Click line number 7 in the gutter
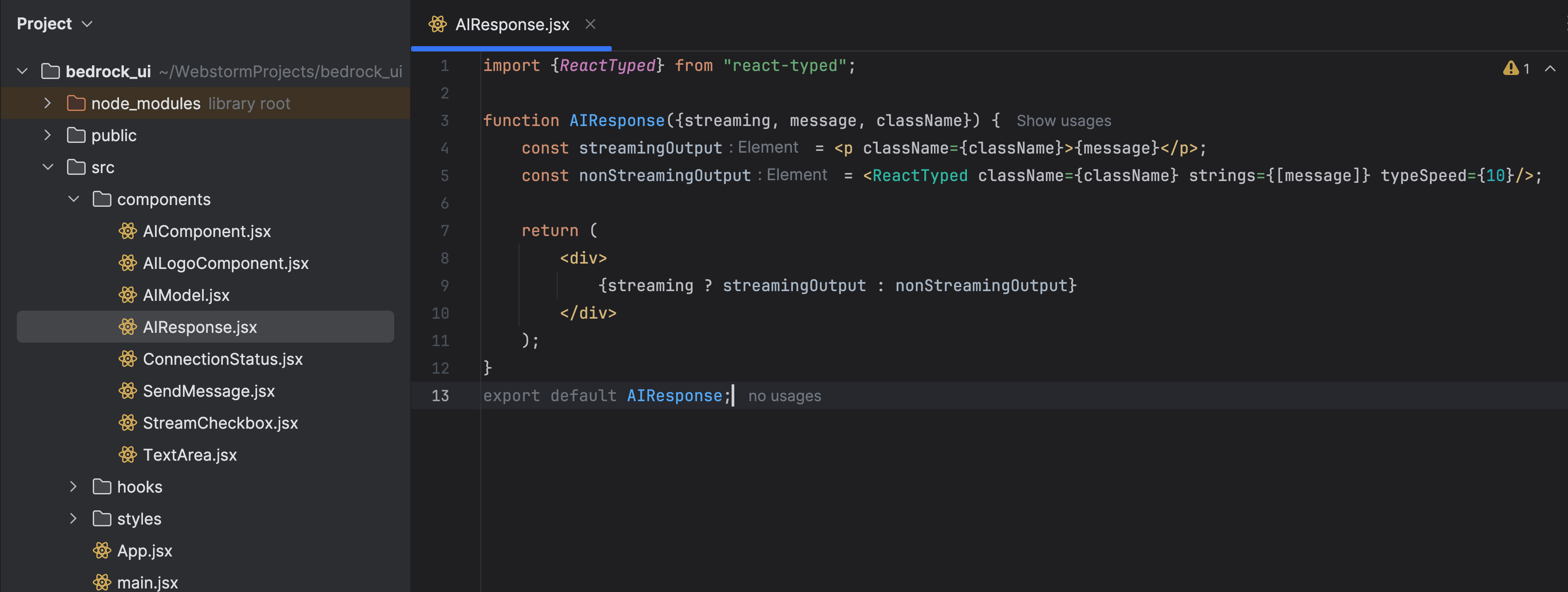Image resolution: width=1568 pixels, height=592 pixels. click(444, 231)
